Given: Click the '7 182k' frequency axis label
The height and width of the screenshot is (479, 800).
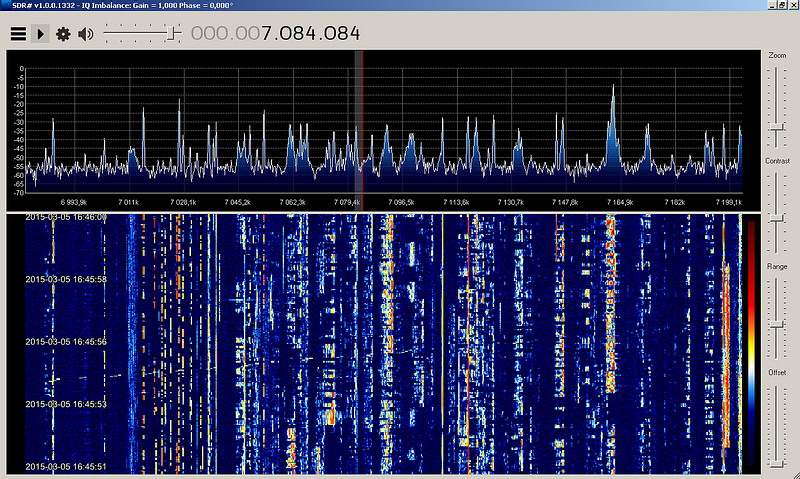Looking at the screenshot, I should click(x=674, y=203).
